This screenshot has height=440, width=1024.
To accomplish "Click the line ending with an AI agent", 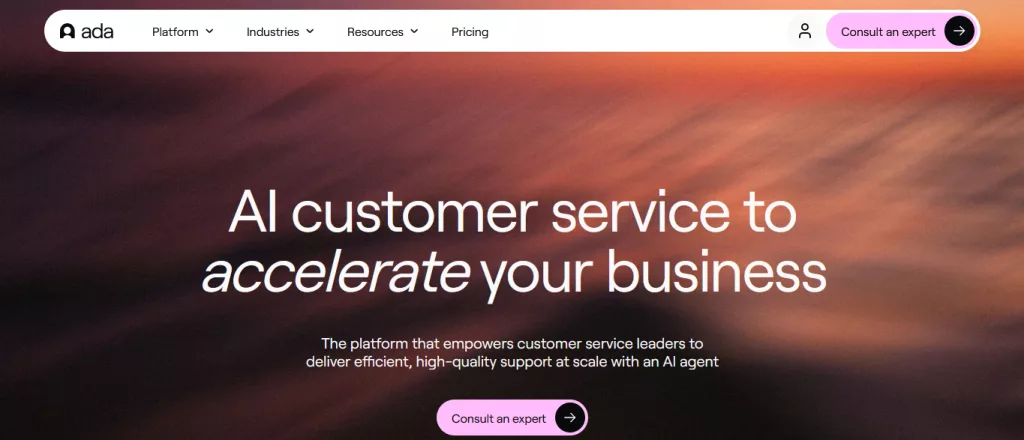I will coord(511,361).
